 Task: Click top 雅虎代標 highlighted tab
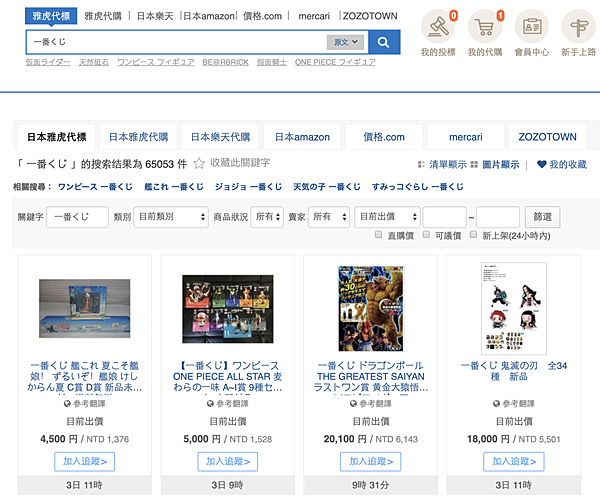coord(51,16)
